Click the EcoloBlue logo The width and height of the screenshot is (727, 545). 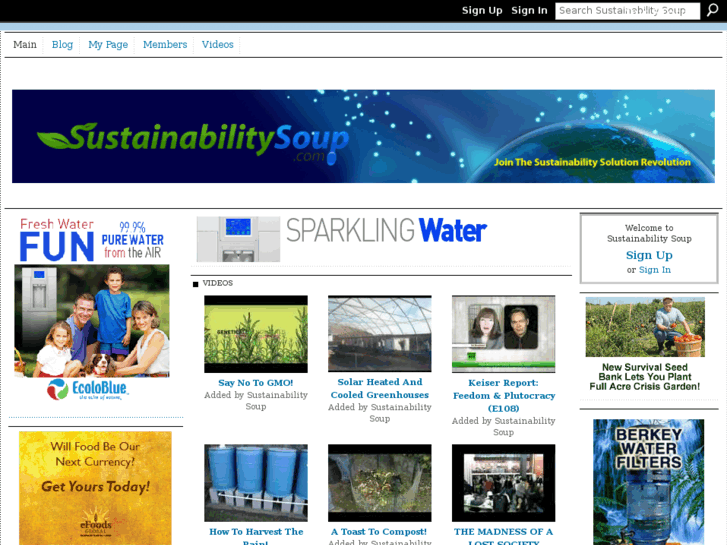[x=88, y=389]
